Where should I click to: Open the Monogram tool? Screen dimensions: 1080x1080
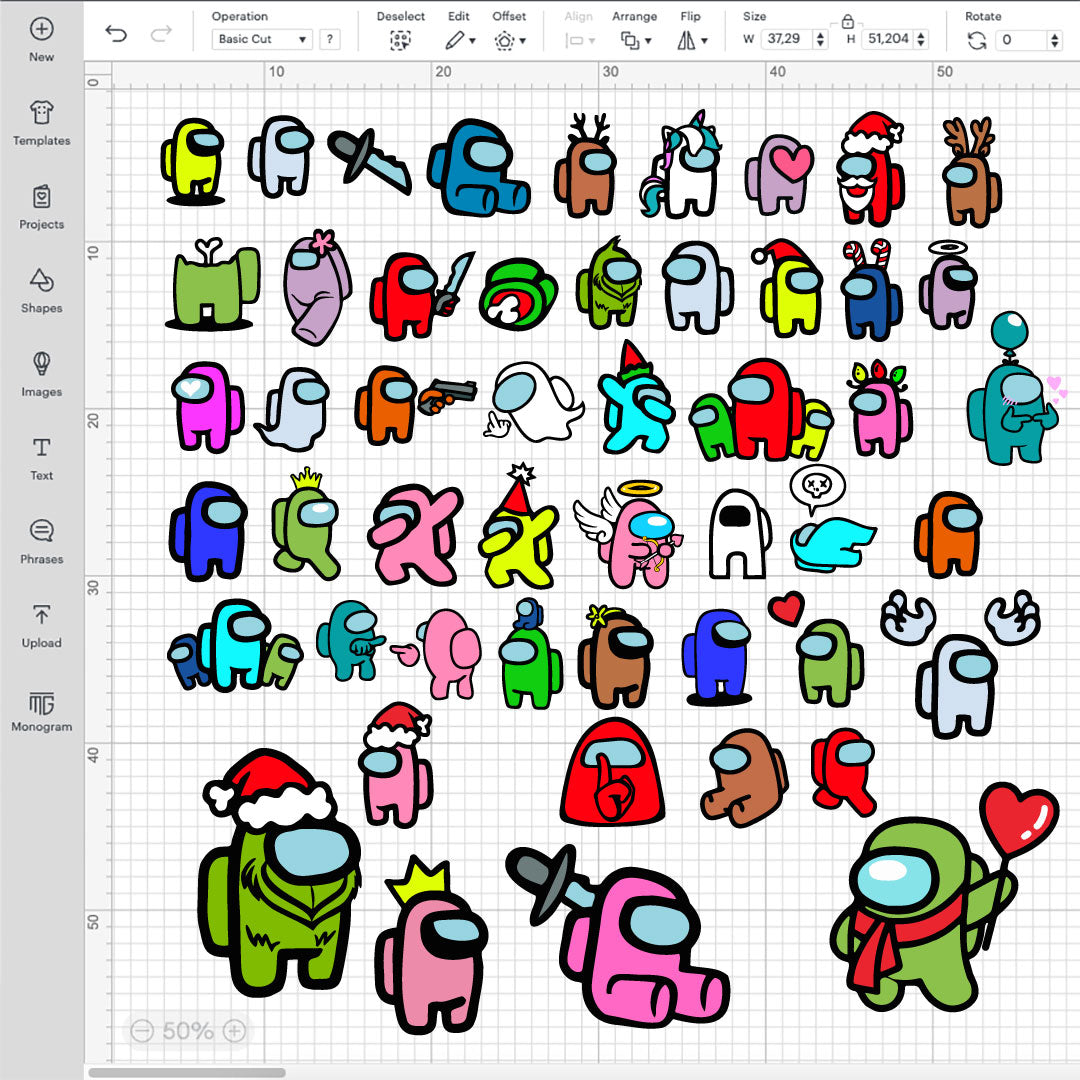tap(41, 710)
